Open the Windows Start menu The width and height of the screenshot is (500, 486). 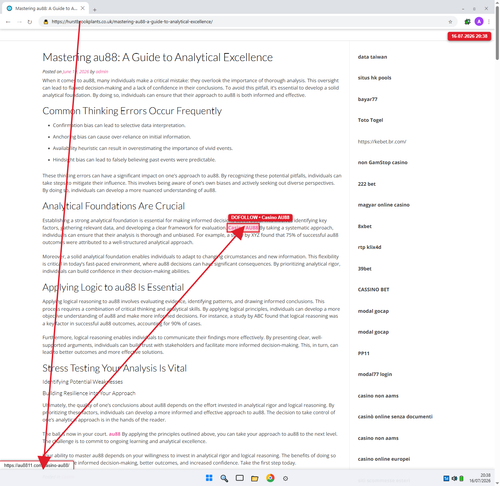(x=209, y=478)
